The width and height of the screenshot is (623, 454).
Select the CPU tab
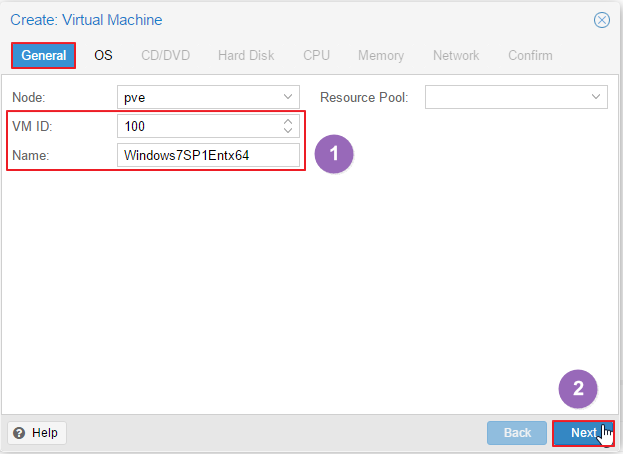point(316,55)
